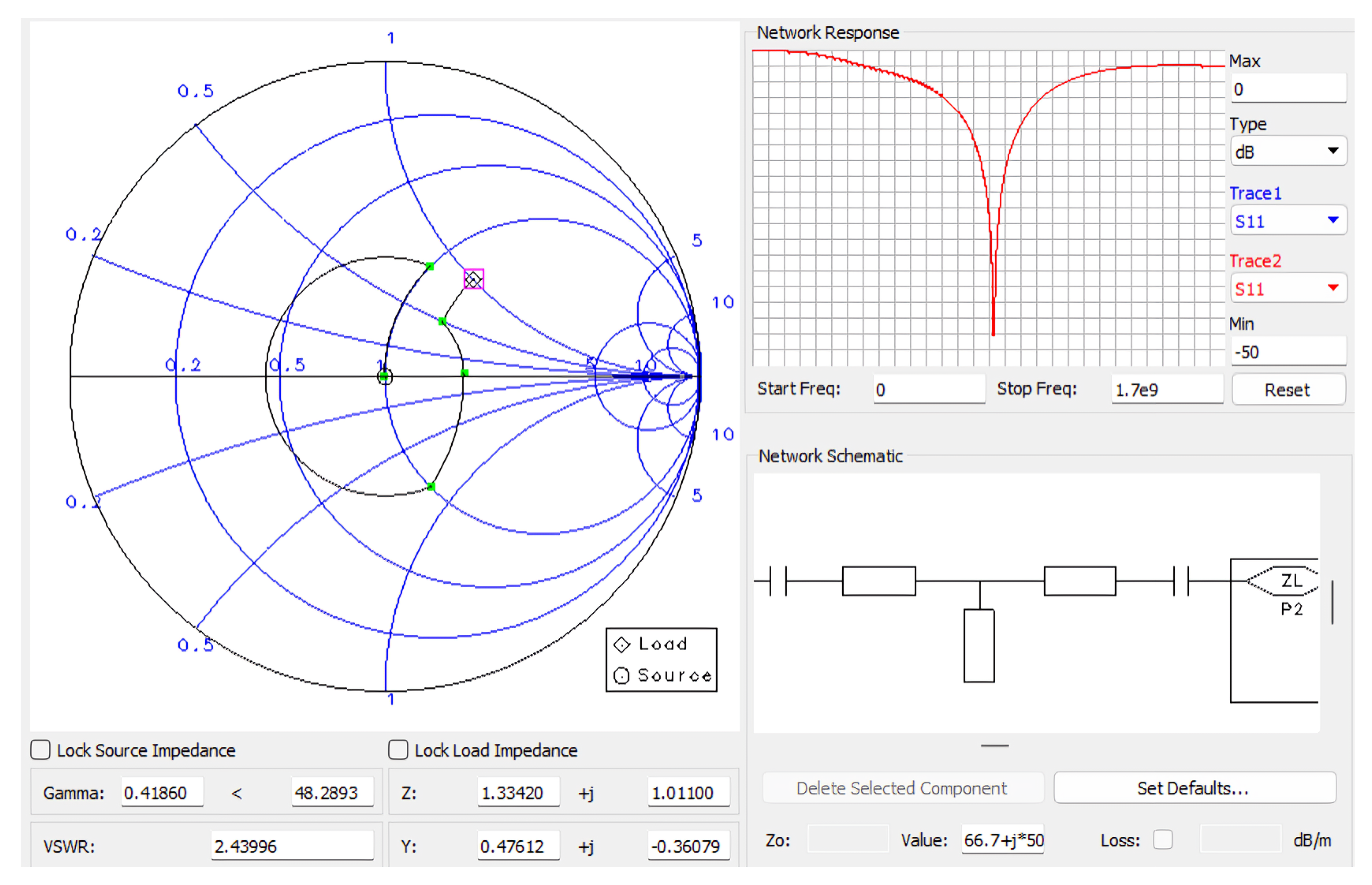Image resolution: width=1372 pixels, height=885 pixels.
Task: Click the Trace2 label
Action: point(1255,261)
